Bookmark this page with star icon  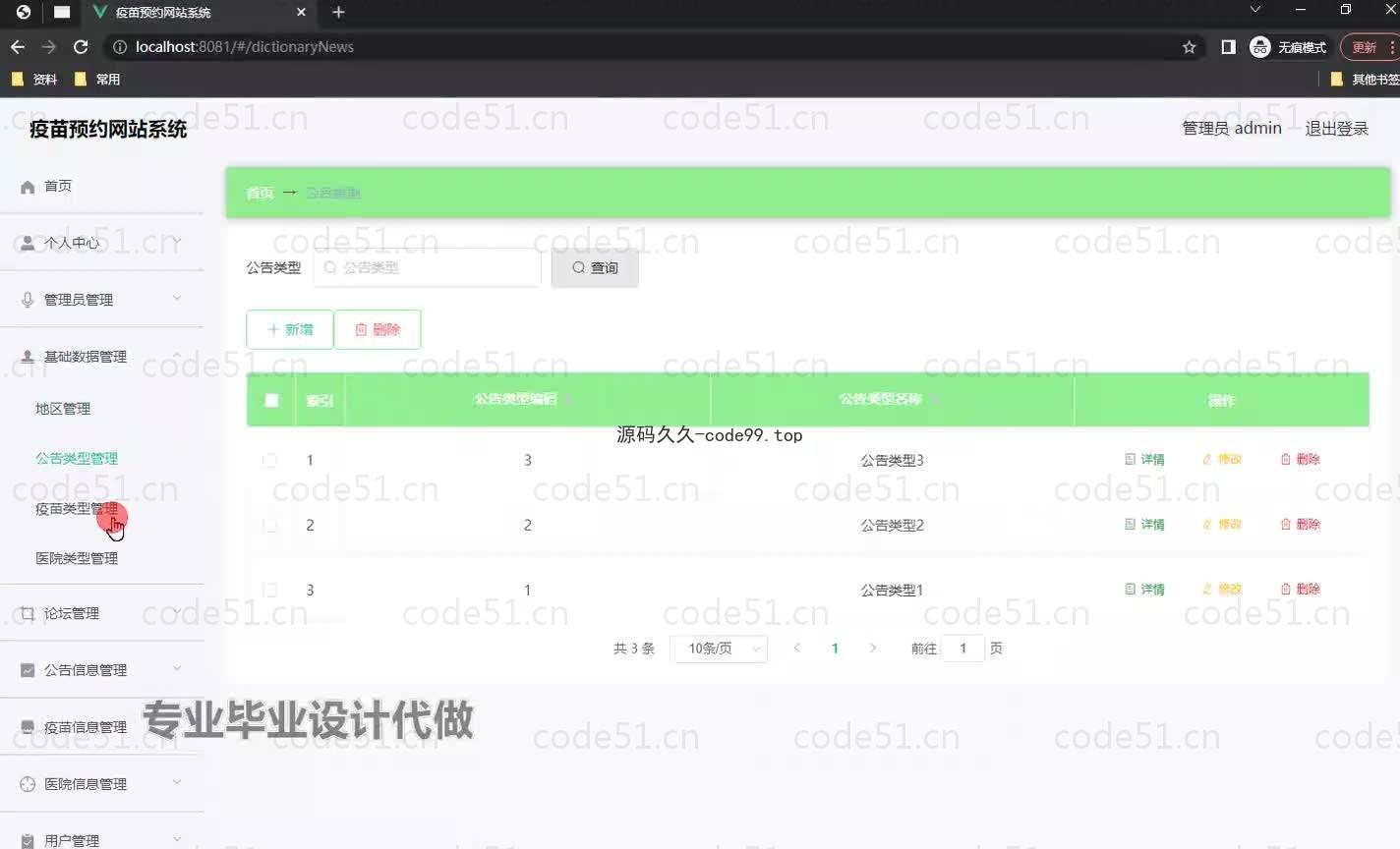click(1189, 47)
